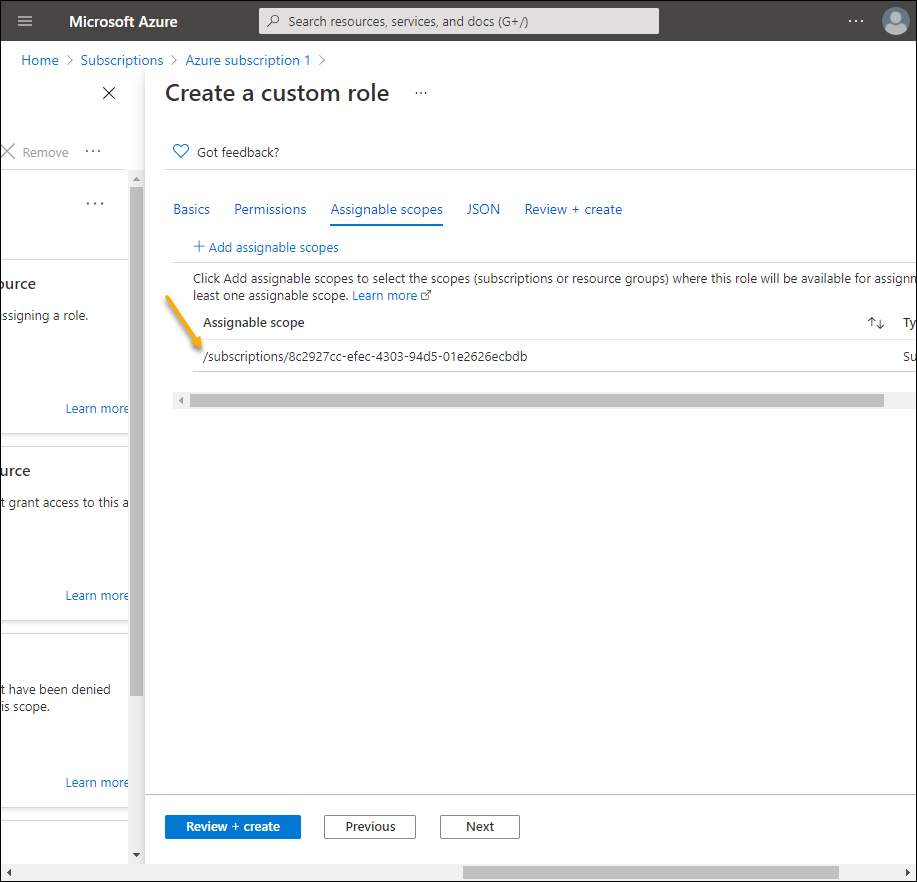Image resolution: width=917 pixels, height=882 pixels.
Task: Open ellipsis beside Create a custom role title
Action: pyautogui.click(x=421, y=93)
